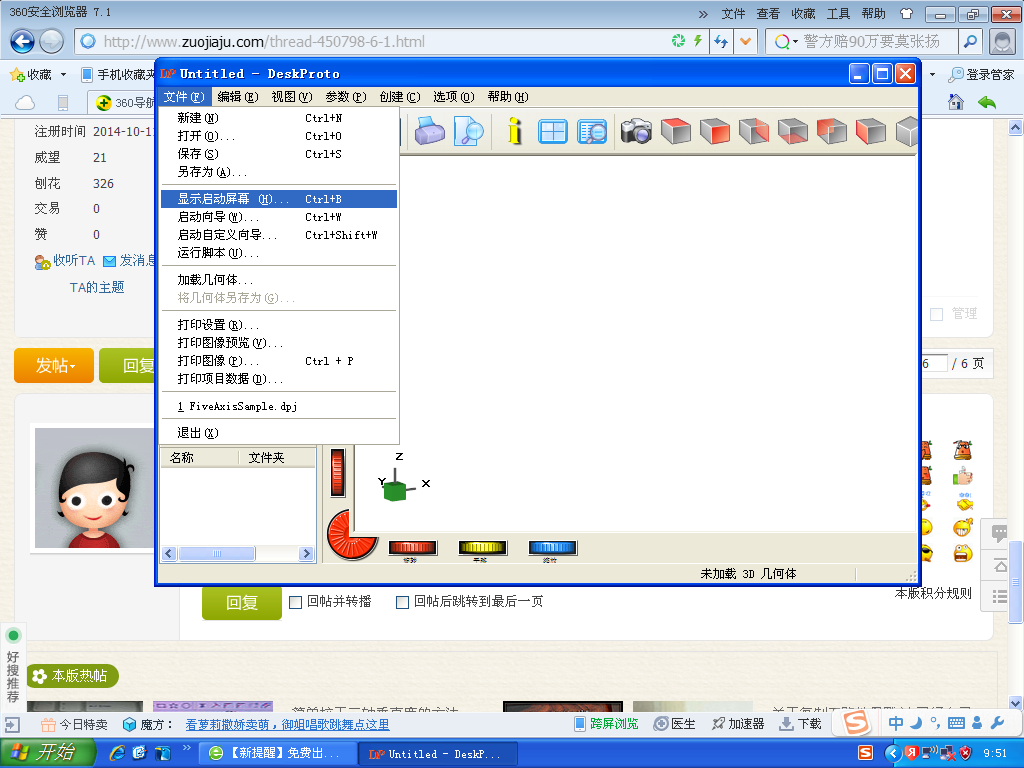Switch to the four-pane view layout icon
Viewport: 1024px width, 768px height.
tap(552, 131)
